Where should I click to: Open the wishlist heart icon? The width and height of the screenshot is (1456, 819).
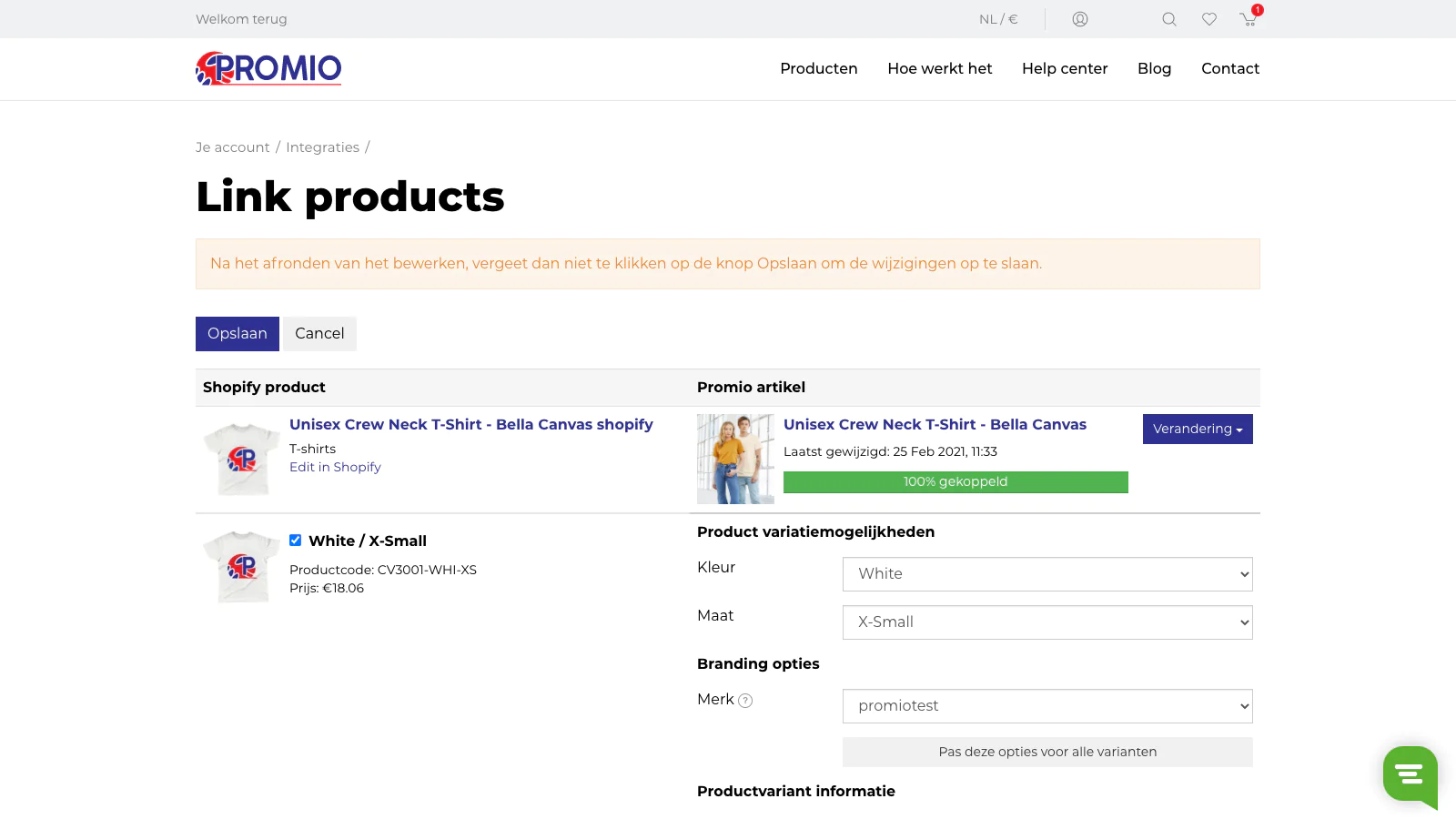point(1209,19)
